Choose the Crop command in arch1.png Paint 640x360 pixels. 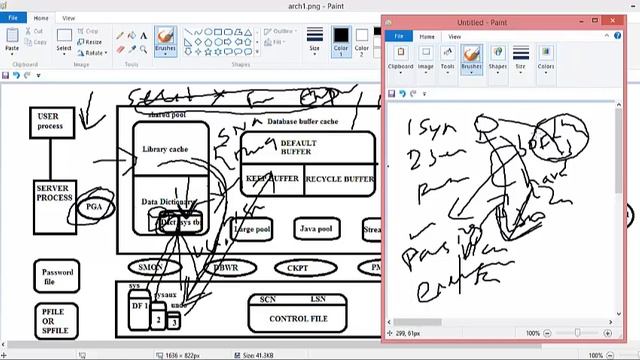click(88, 31)
